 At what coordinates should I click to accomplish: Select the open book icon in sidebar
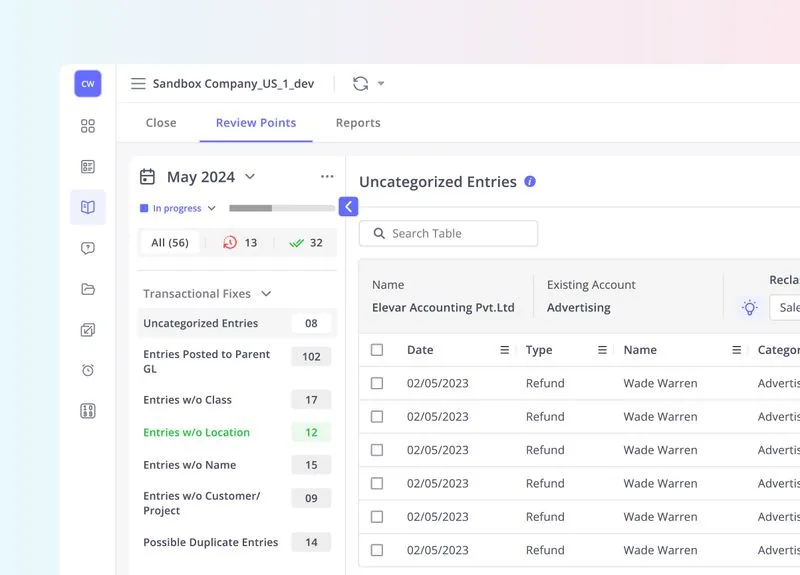88,207
